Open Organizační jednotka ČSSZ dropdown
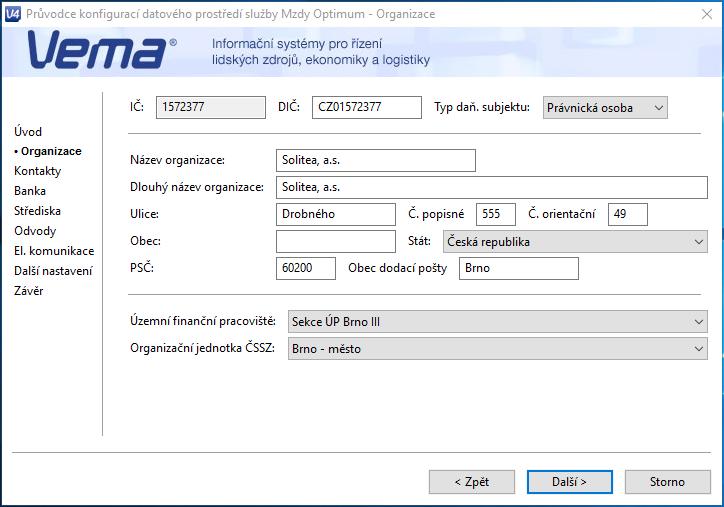This screenshot has height=507, width=724. point(497,348)
